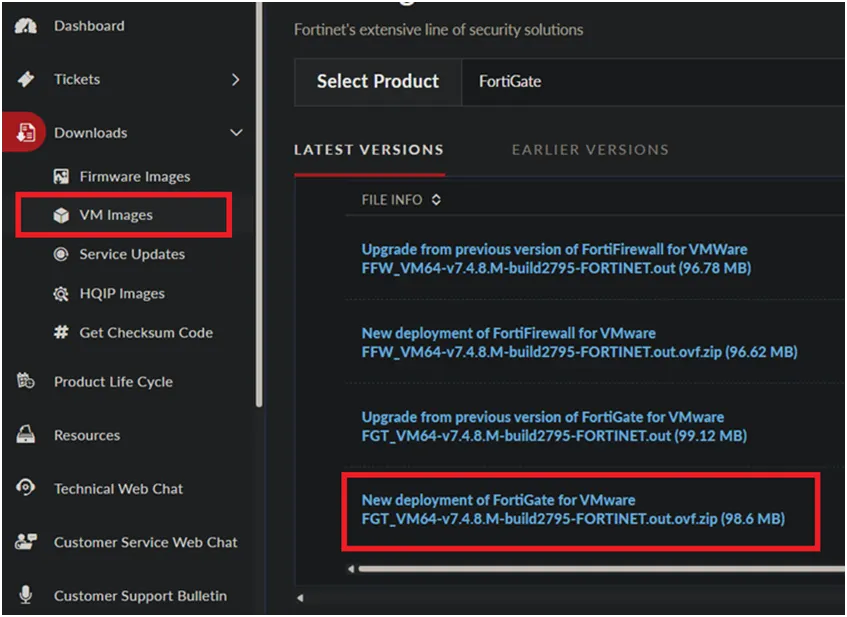The height and width of the screenshot is (617, 847).
Task: Click the Customer Service Web Chat icon
Action: click(25, 541)
